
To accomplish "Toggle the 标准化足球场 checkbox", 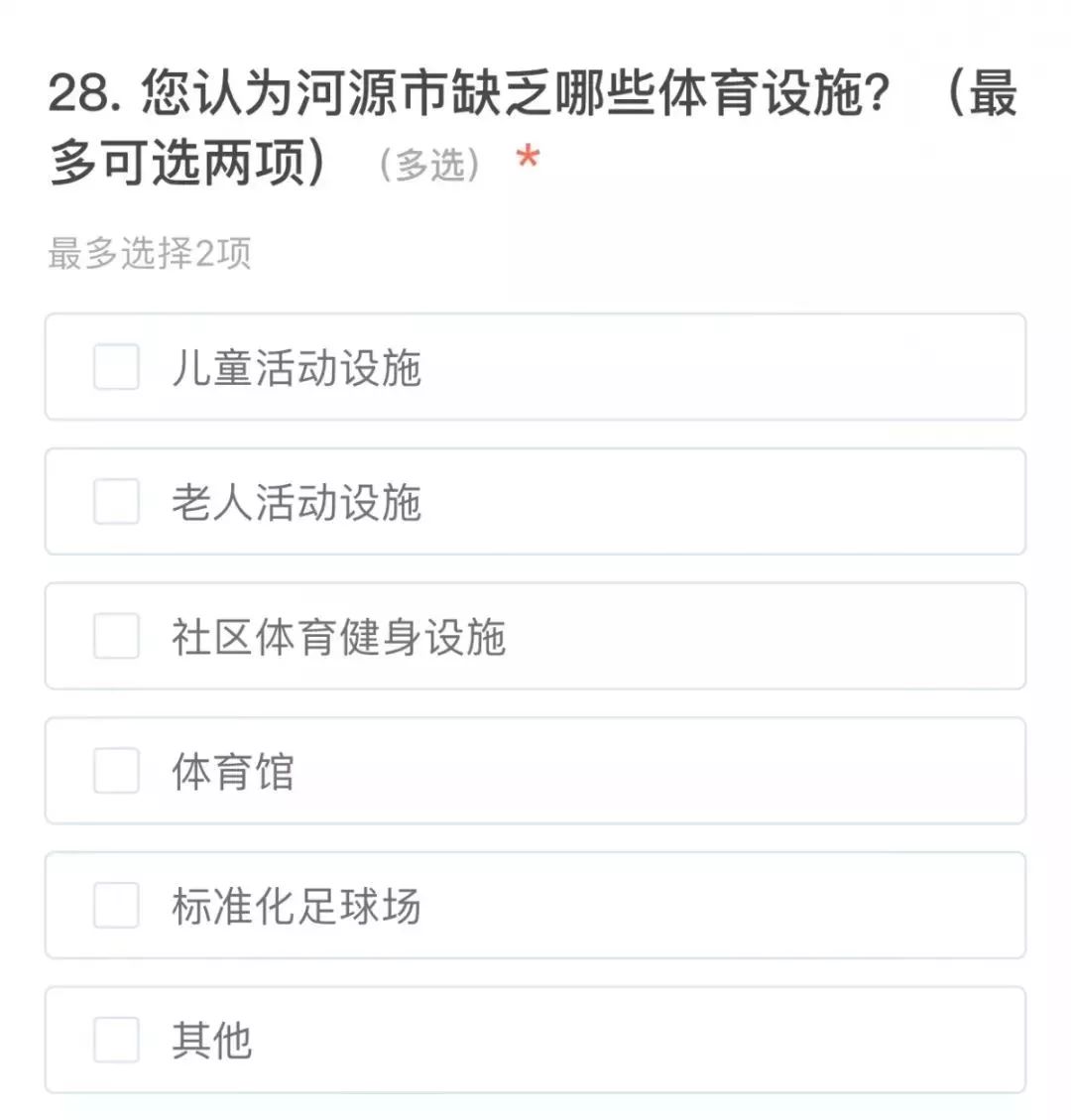I will [x=116, y=905].
